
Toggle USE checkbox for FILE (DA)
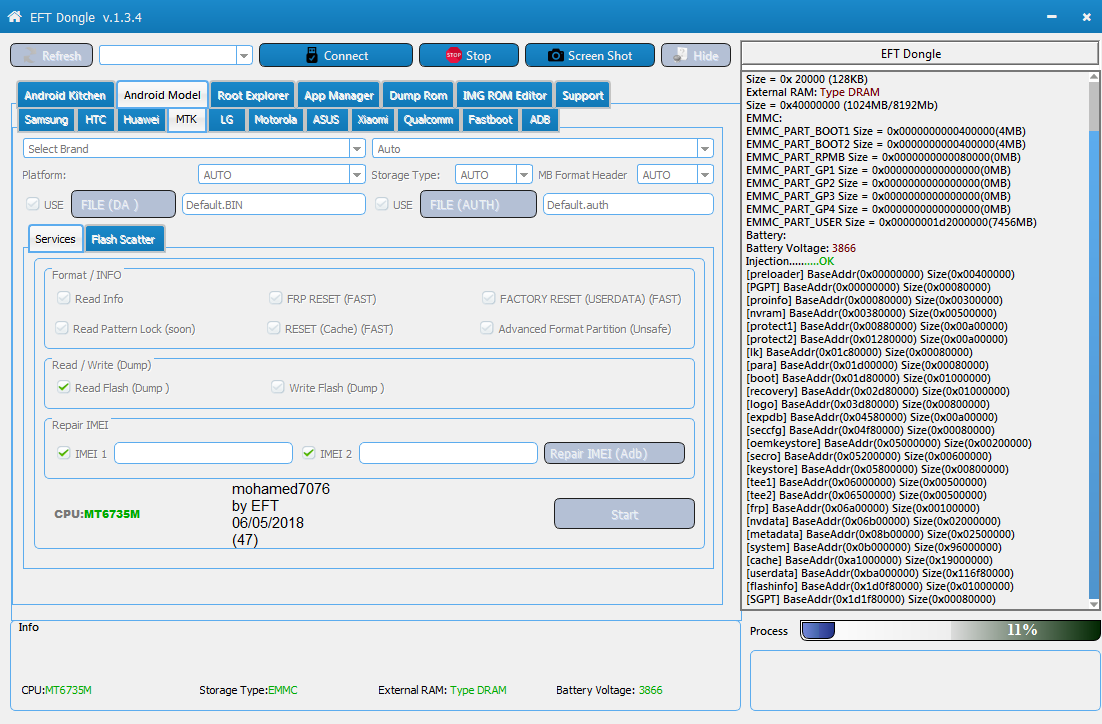32,204
